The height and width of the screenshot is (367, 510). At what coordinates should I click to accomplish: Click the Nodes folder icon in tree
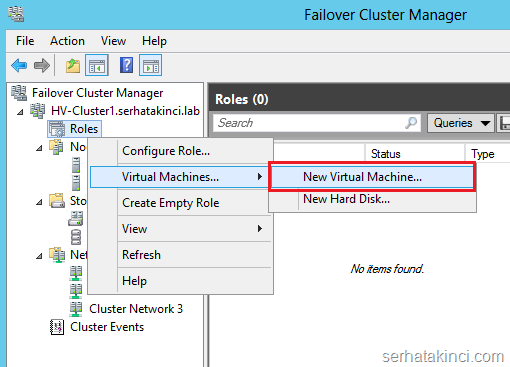[57, 147]
